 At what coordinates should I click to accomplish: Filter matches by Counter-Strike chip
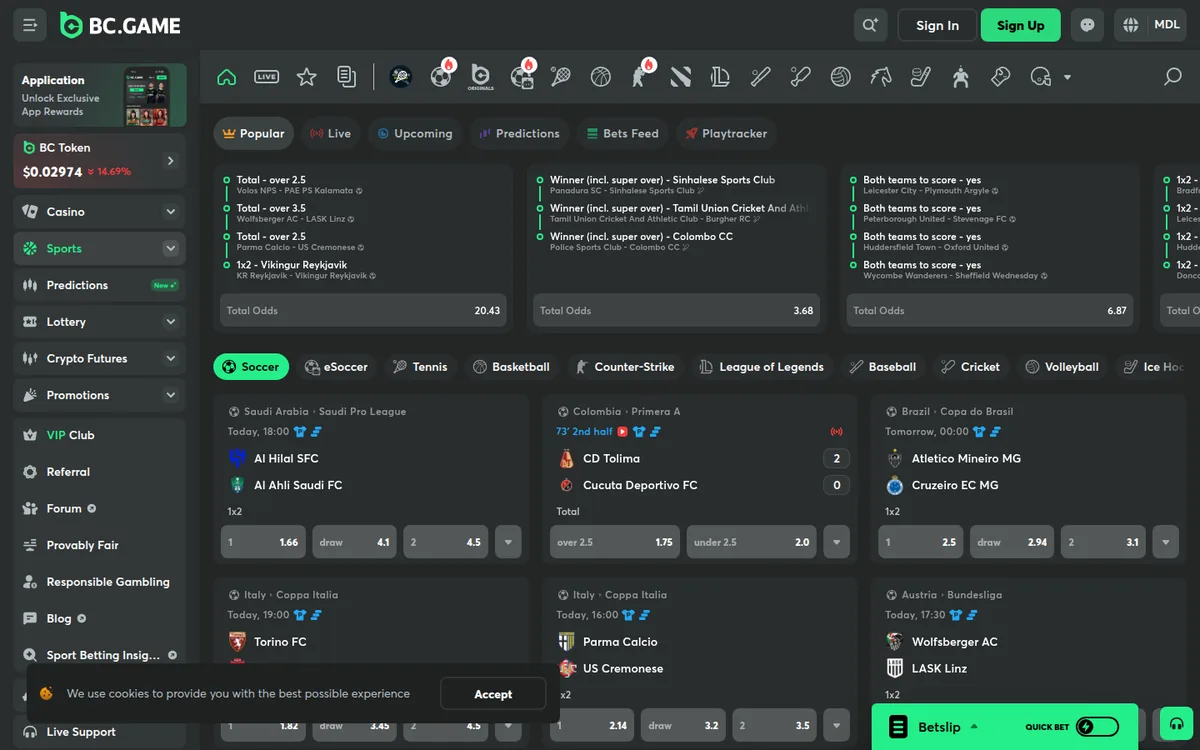[x=625, y=367]
